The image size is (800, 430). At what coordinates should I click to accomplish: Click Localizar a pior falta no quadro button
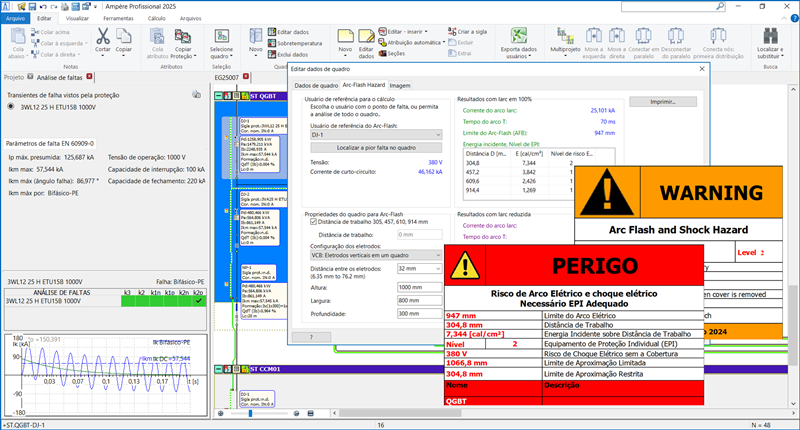(x=376, y=147)
